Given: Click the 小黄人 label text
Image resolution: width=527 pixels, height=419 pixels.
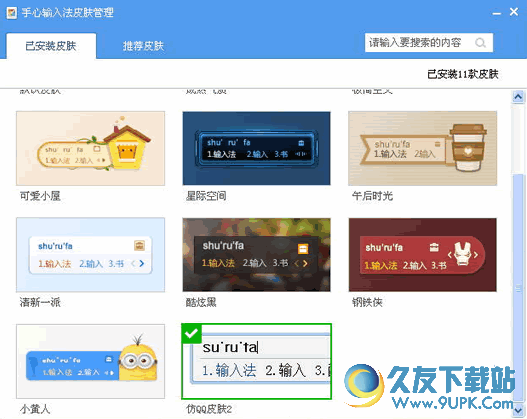Looking at the screenshot, I should (35, 409).
